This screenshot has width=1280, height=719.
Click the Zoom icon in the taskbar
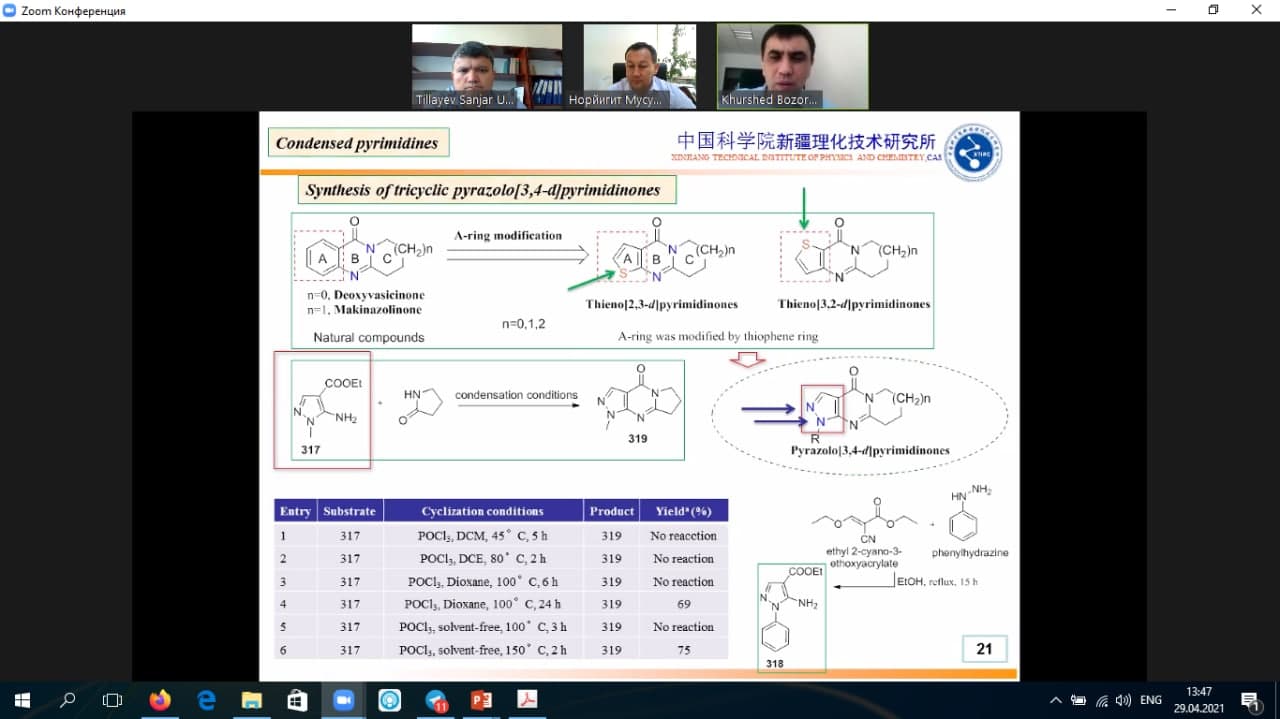point(343,700)
